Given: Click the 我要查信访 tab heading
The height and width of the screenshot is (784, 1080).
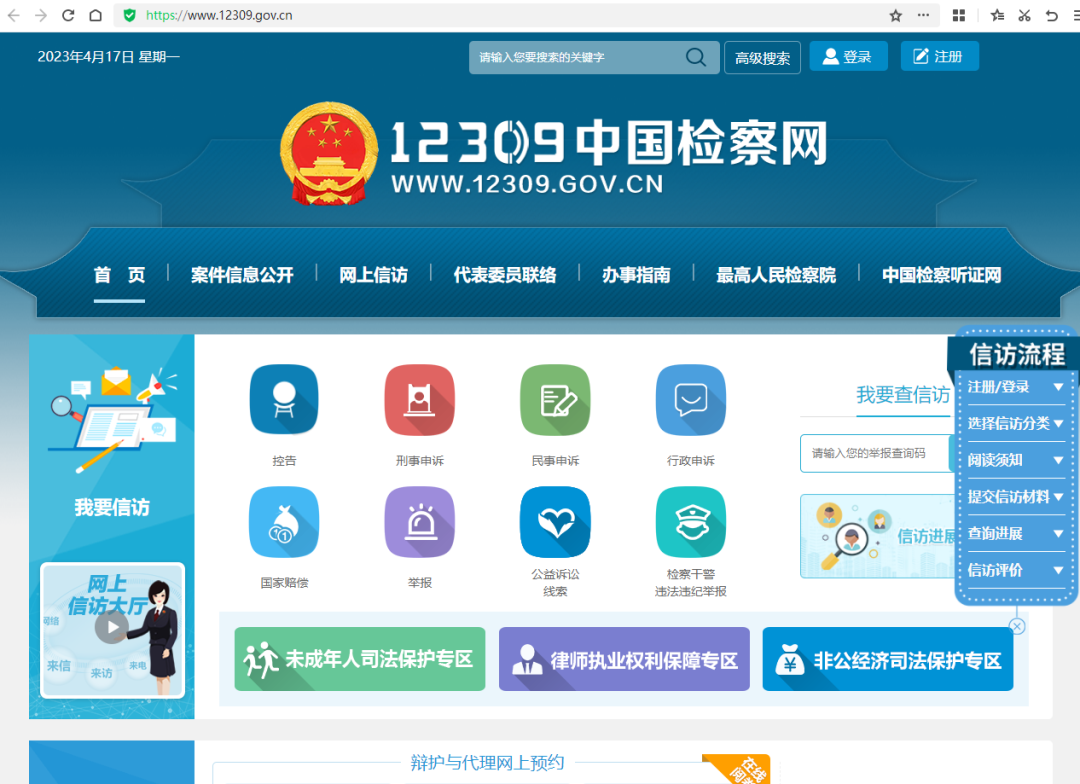Looking at the screenshot, I should pos(903,395).
